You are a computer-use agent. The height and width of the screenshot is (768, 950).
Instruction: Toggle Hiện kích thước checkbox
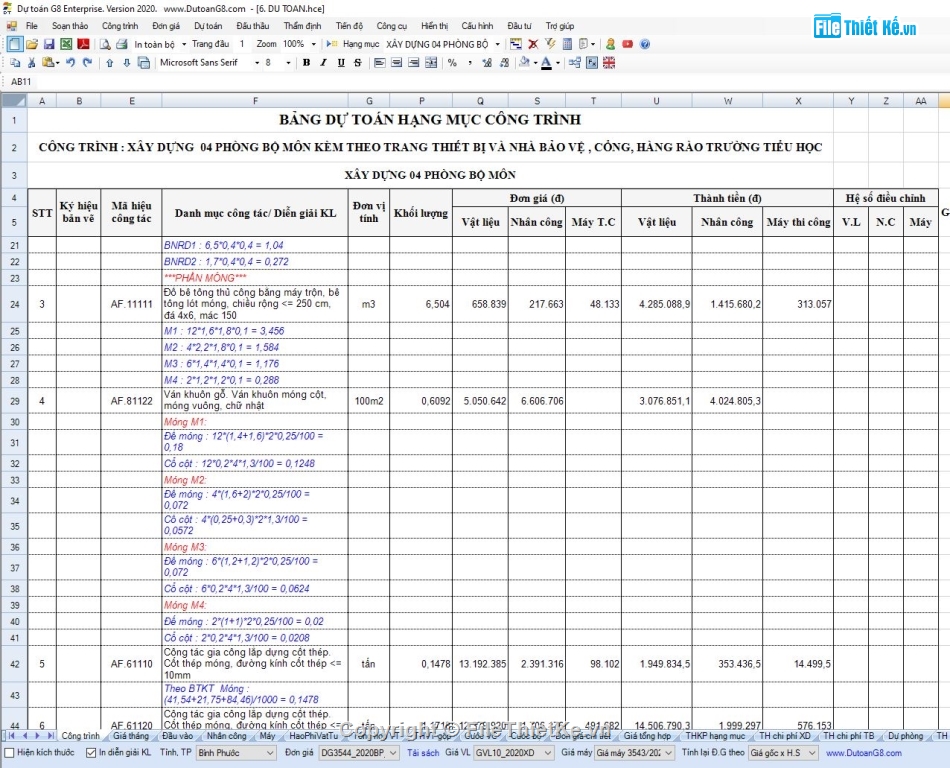tap(9, 753)
